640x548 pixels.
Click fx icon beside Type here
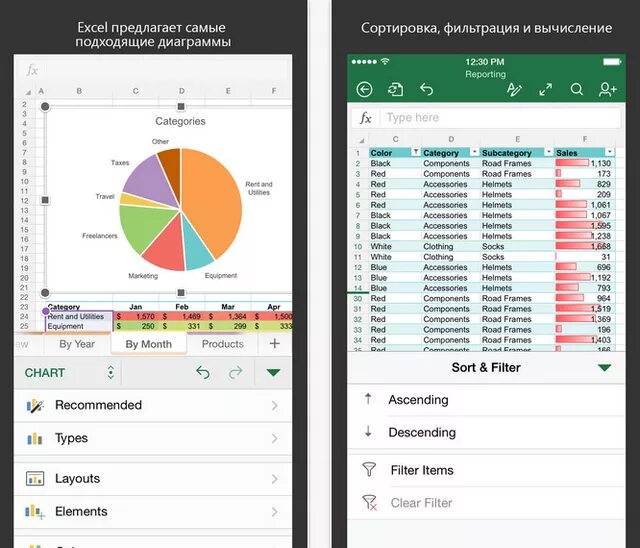[x=365, y=118]
